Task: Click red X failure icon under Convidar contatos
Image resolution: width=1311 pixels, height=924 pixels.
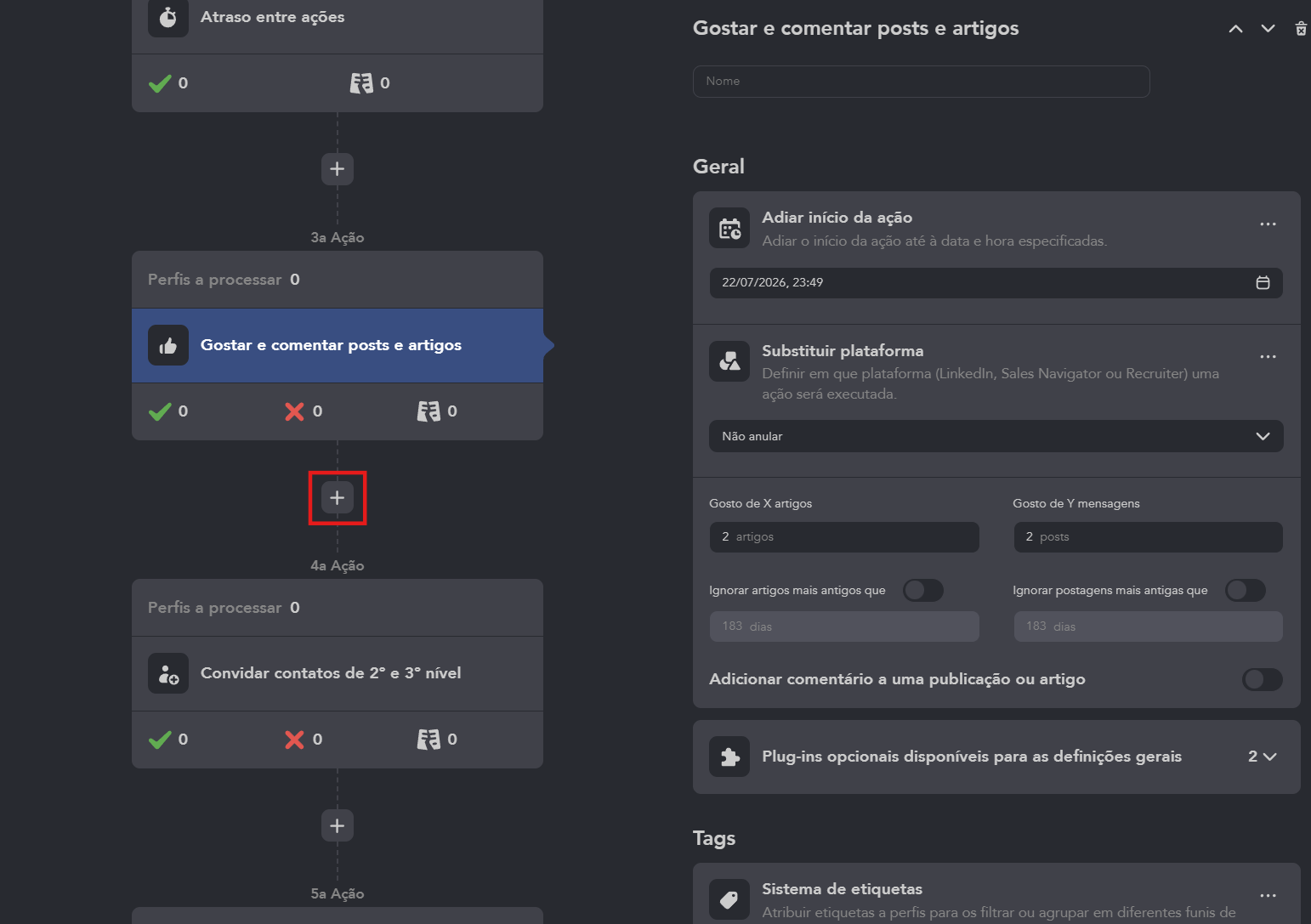Action: [x=294, y=740]
